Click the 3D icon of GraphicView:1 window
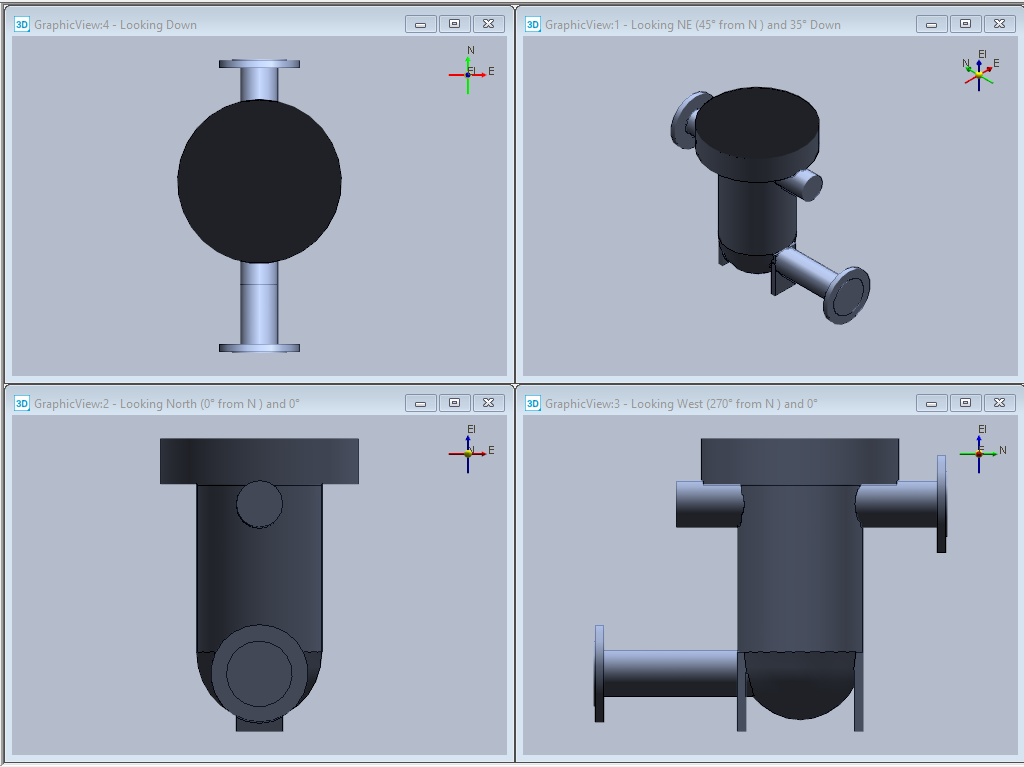The width and height of the screenshot is (1024, 767). coord(533,25)
